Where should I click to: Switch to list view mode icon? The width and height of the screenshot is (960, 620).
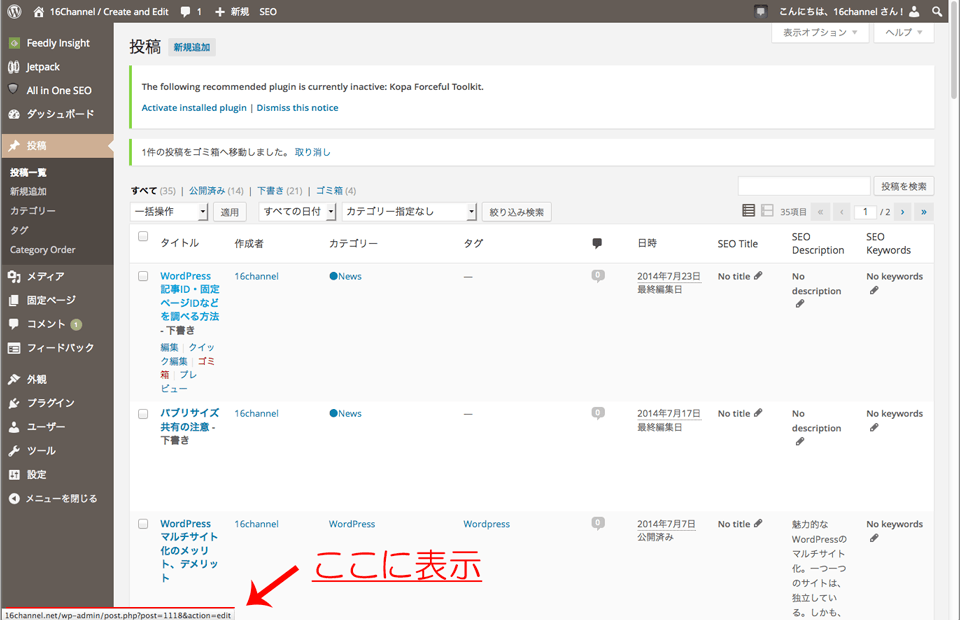(748, 211)
